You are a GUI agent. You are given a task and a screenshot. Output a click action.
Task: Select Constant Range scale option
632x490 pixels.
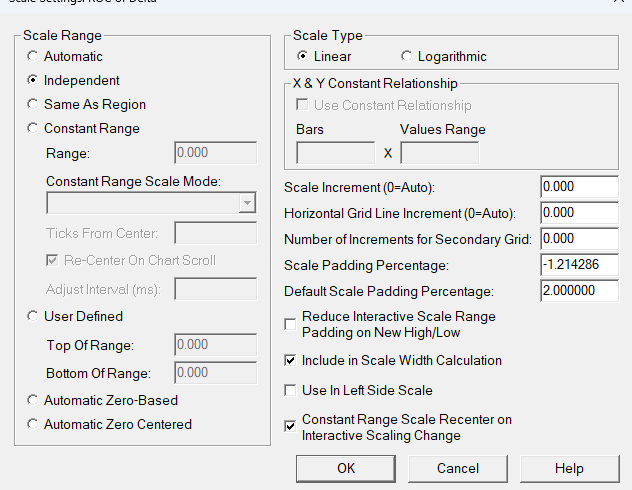click(x=33, y=128)
